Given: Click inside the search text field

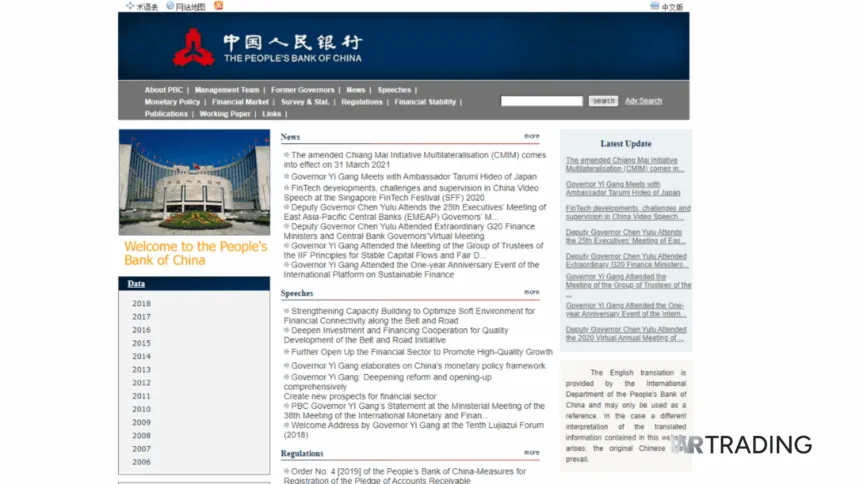Looking at the screenshot, I should tap(541, 101).
